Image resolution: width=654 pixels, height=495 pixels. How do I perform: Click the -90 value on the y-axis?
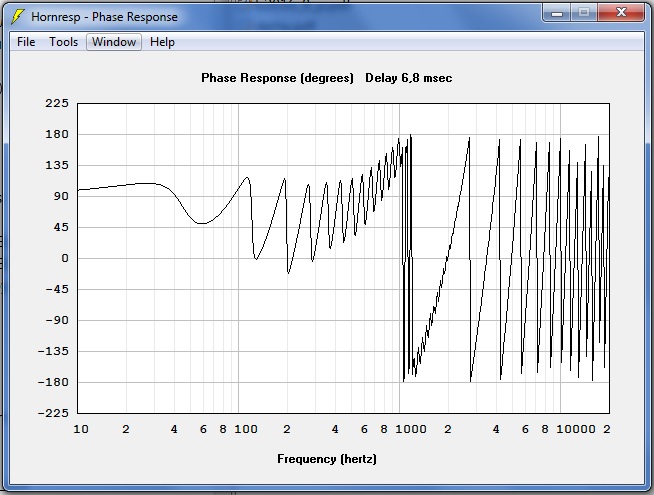57,320
